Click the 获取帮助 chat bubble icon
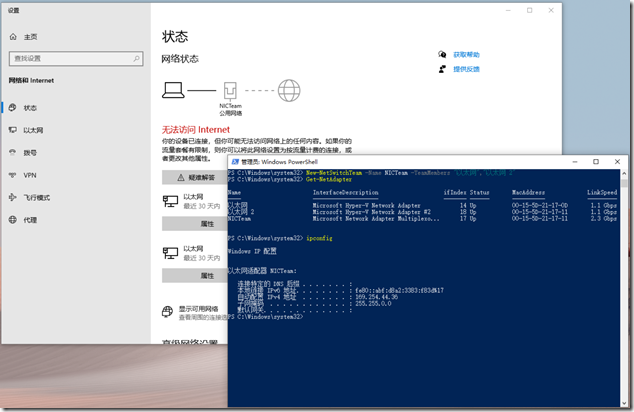The image size is (634, 412). [x=442, y=54]
